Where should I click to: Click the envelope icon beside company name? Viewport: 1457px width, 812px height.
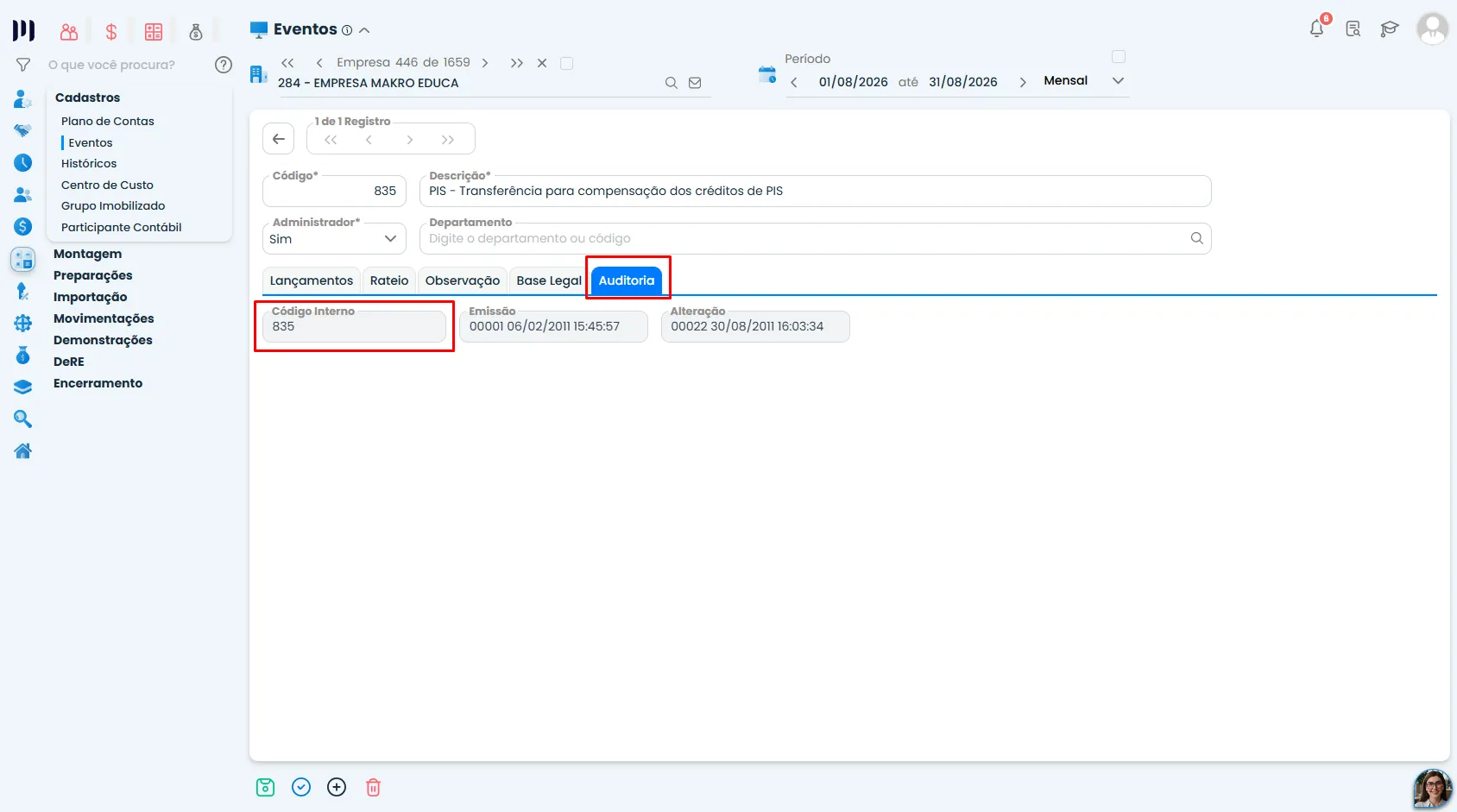click(695, 83)
